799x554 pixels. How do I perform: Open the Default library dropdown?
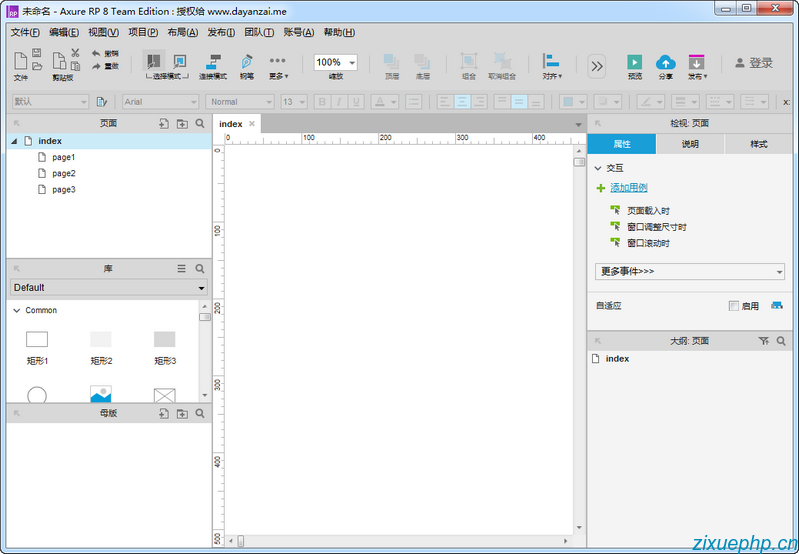[109, 287]
